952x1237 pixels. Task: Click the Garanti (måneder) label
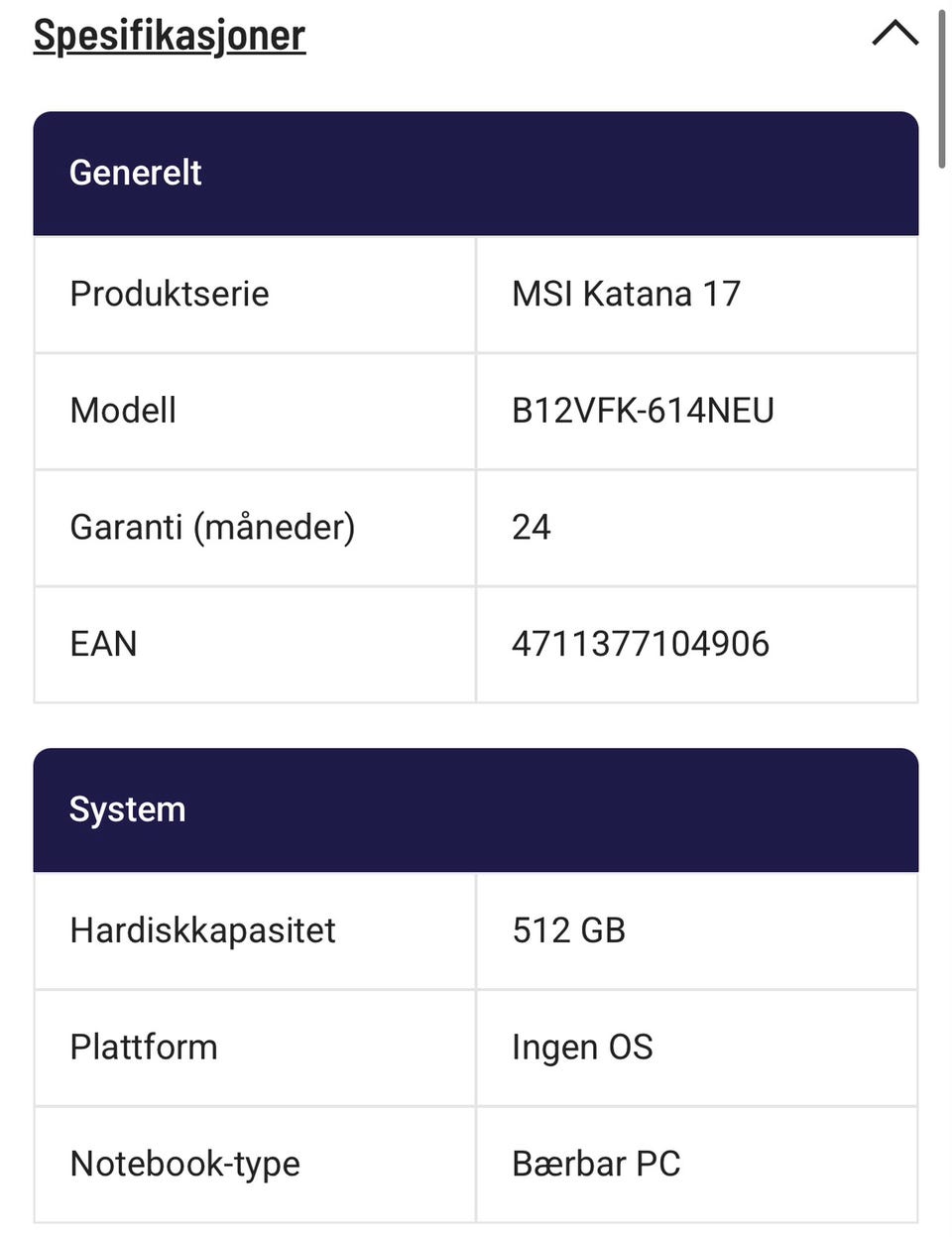[x=212, y=528]
